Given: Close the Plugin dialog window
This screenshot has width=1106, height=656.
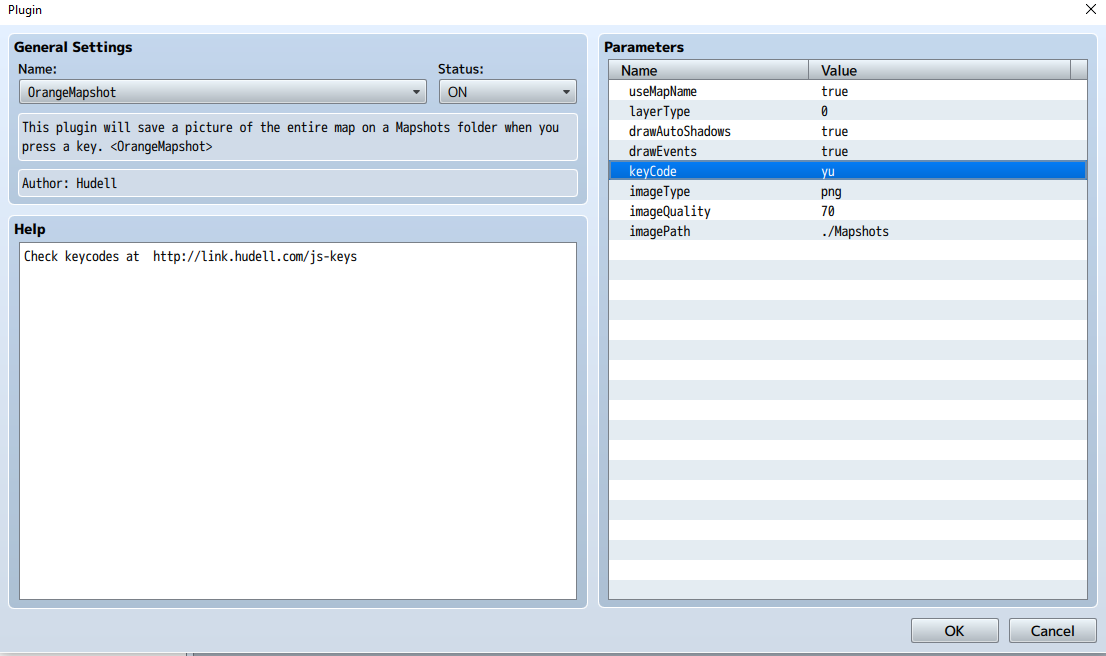Looking at the screenshot, I should 1090,9.
